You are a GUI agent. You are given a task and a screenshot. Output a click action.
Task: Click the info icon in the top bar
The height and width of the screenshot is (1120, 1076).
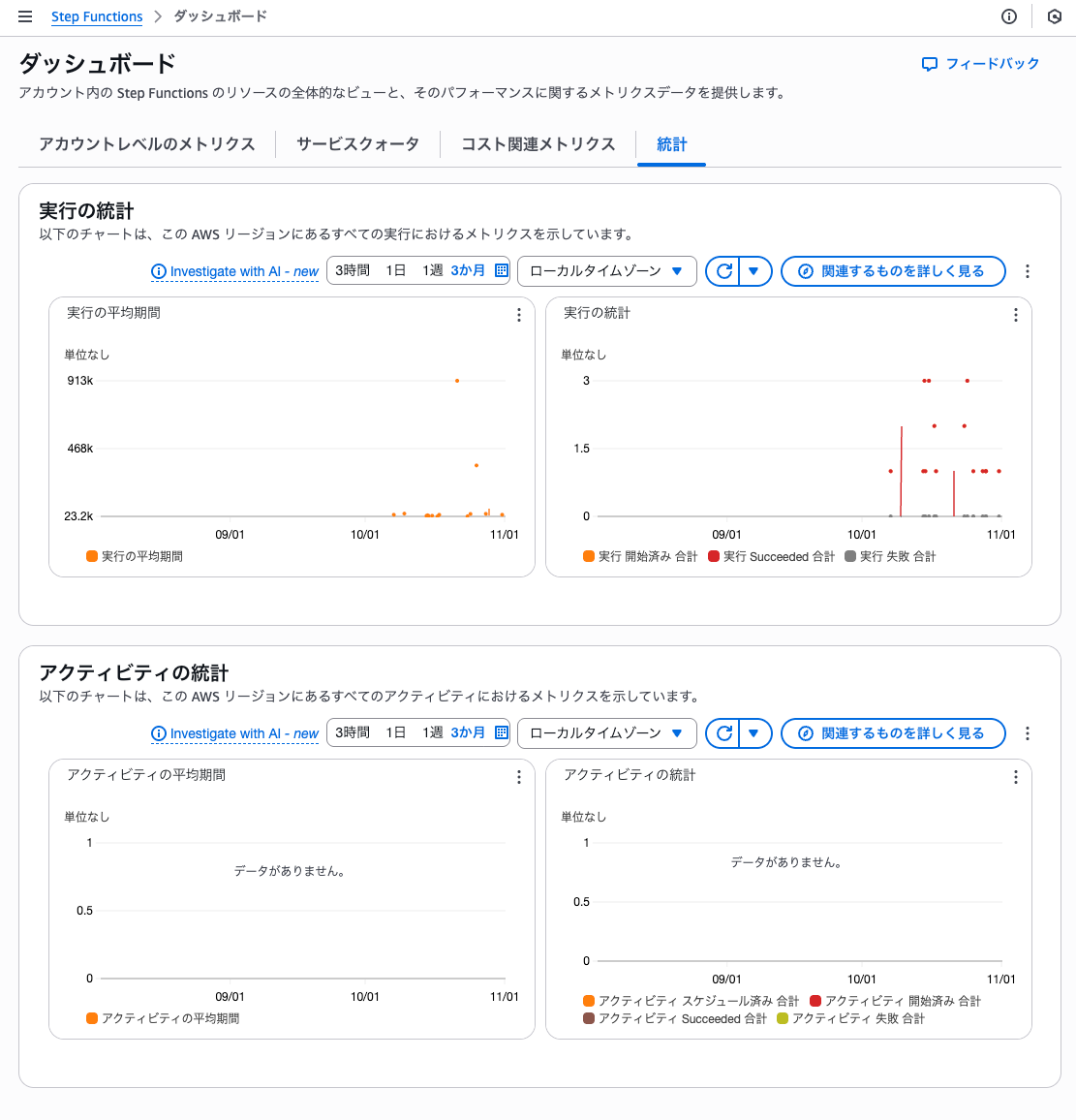click(1008, 16)
